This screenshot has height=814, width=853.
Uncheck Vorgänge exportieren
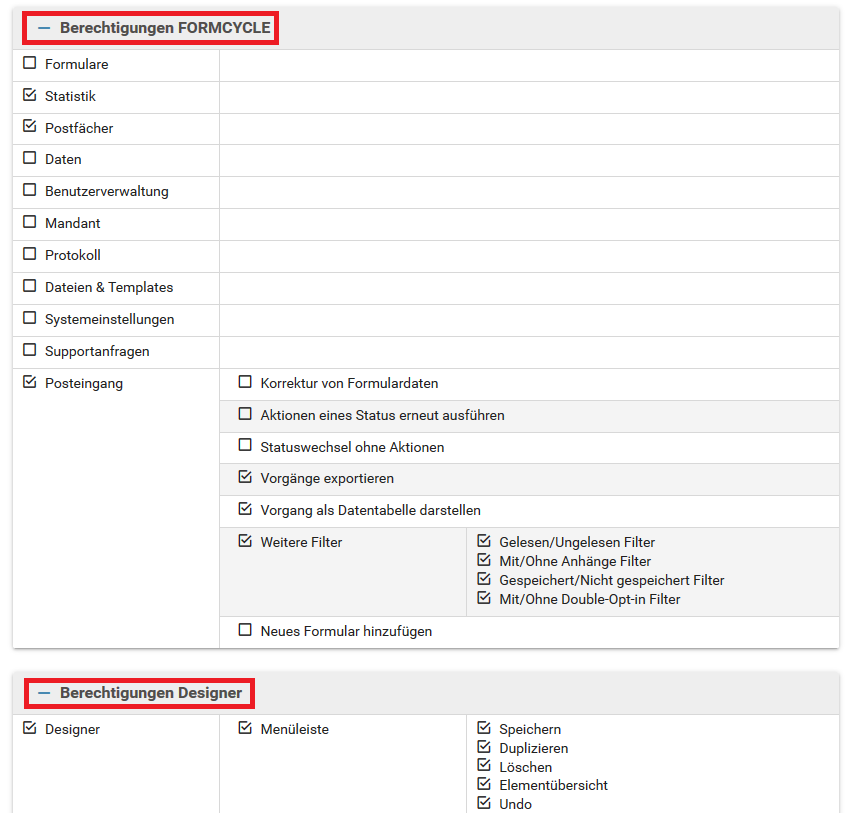(x=245, y=477)
